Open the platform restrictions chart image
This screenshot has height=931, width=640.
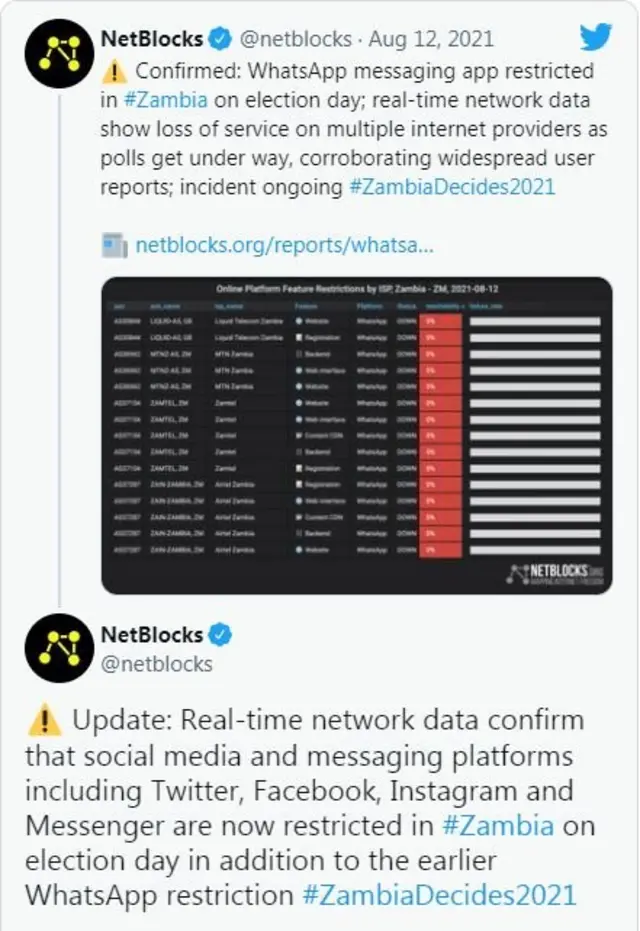tap(356, 435)
